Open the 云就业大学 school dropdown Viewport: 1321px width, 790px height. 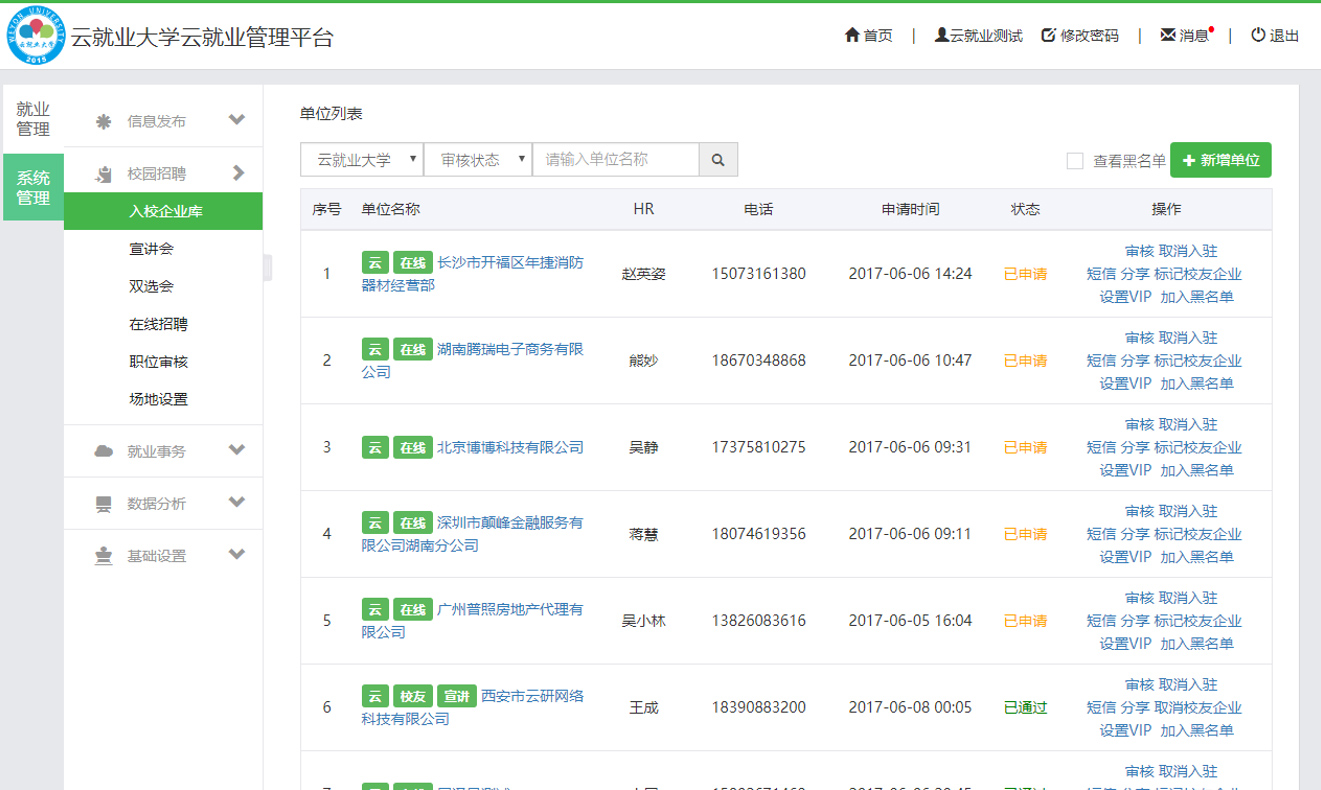coord(361,159)
